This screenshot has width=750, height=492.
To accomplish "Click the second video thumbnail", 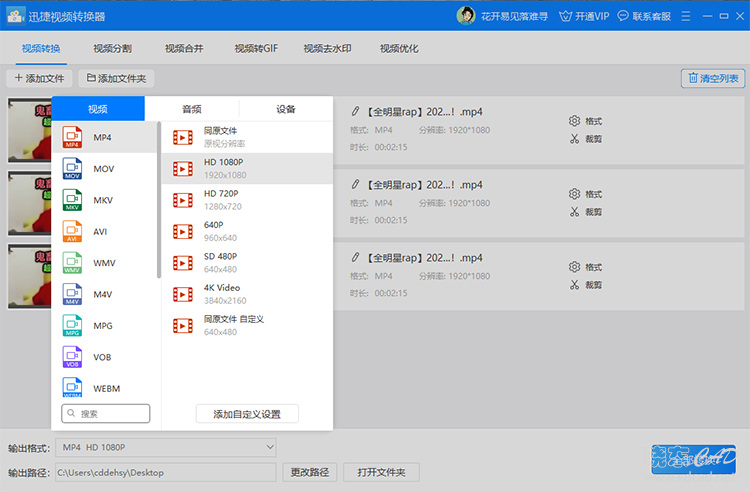I will [x=30, y=204].
